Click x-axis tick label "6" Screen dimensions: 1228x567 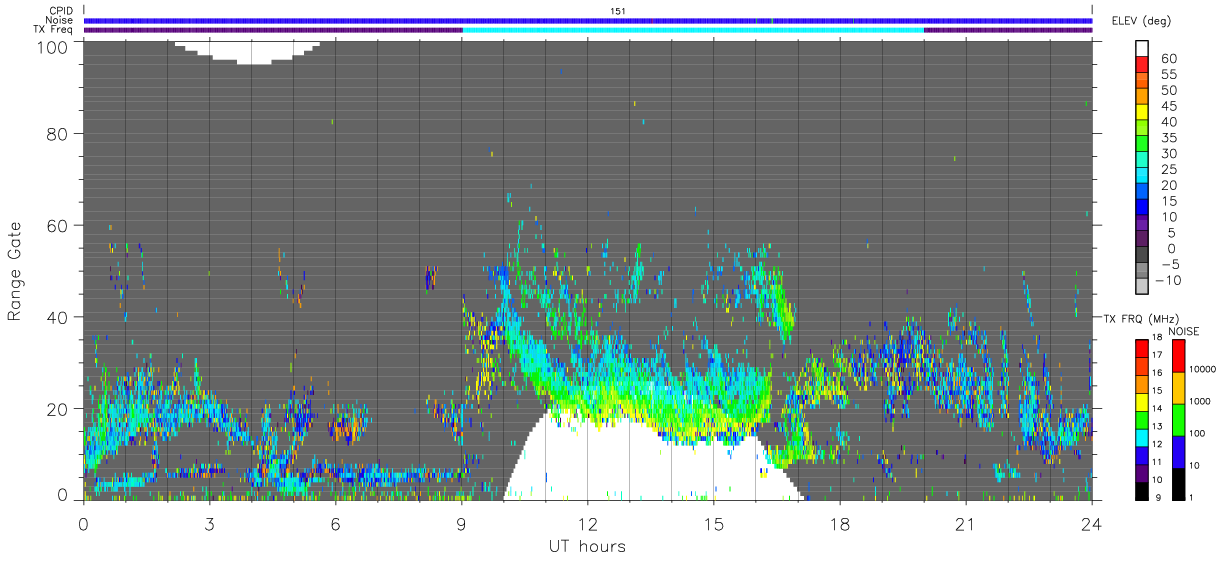point(335,524)
